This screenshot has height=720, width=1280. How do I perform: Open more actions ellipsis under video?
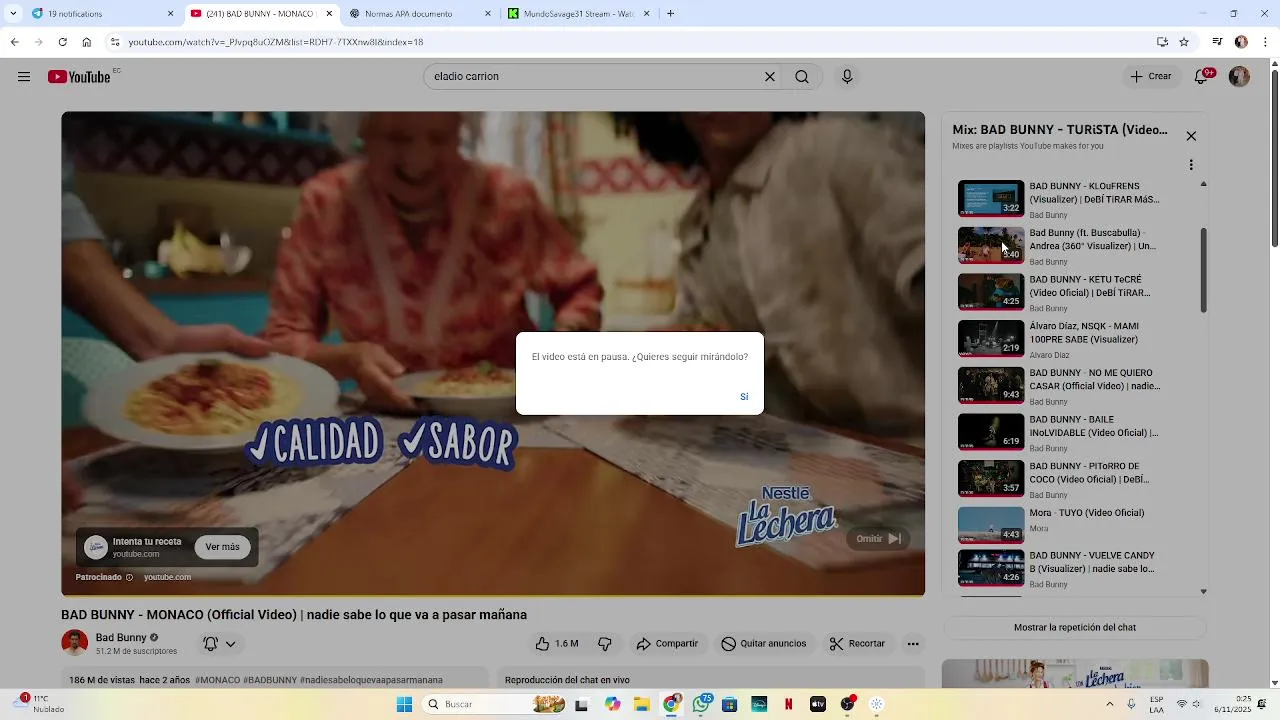(913, 644)
